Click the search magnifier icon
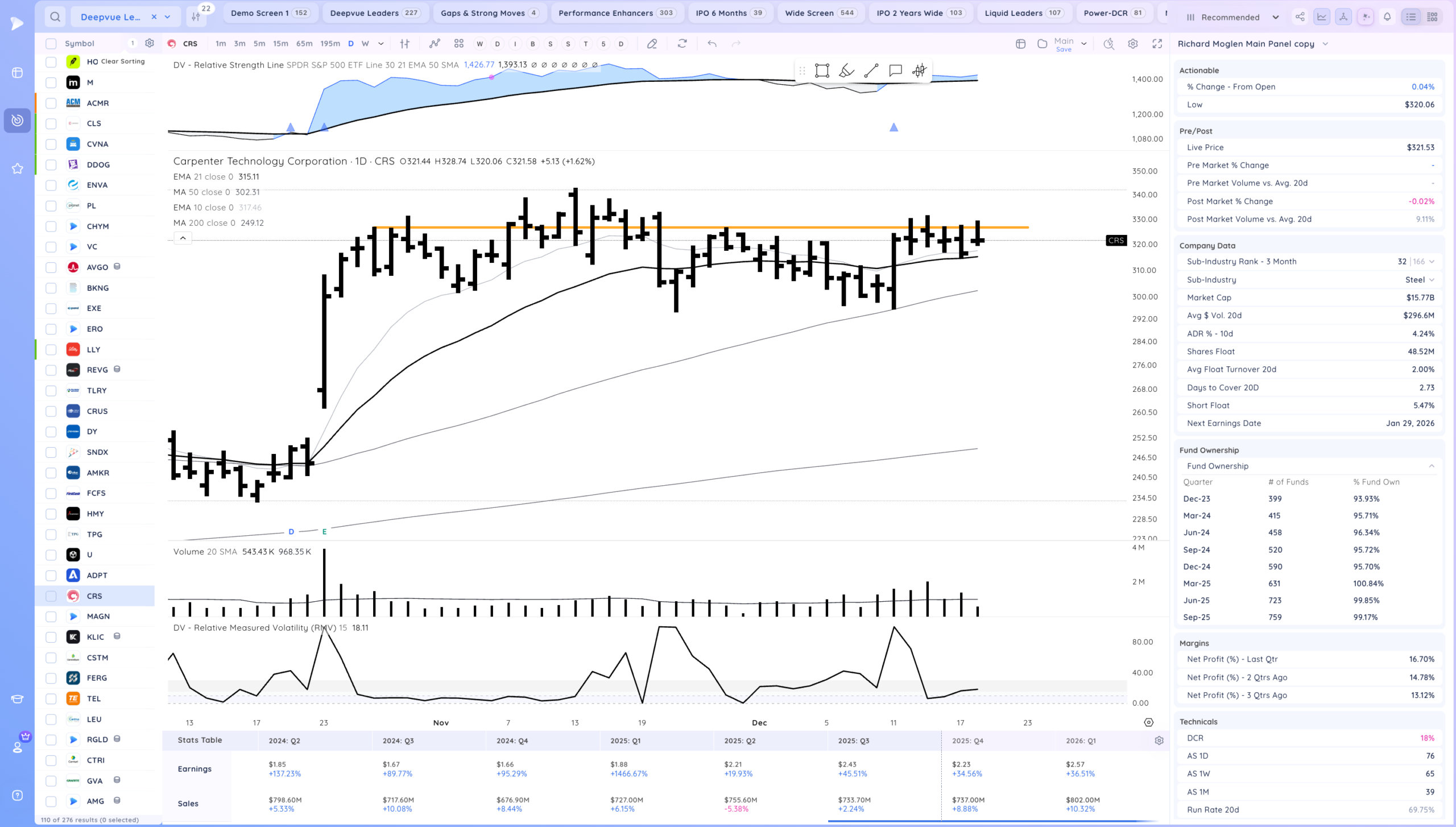Viewport: 1456px width, 827px height. (55, 17)
